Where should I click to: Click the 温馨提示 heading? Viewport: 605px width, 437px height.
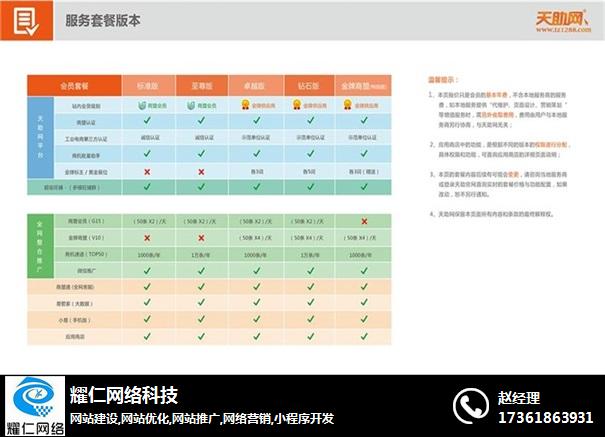443,80
